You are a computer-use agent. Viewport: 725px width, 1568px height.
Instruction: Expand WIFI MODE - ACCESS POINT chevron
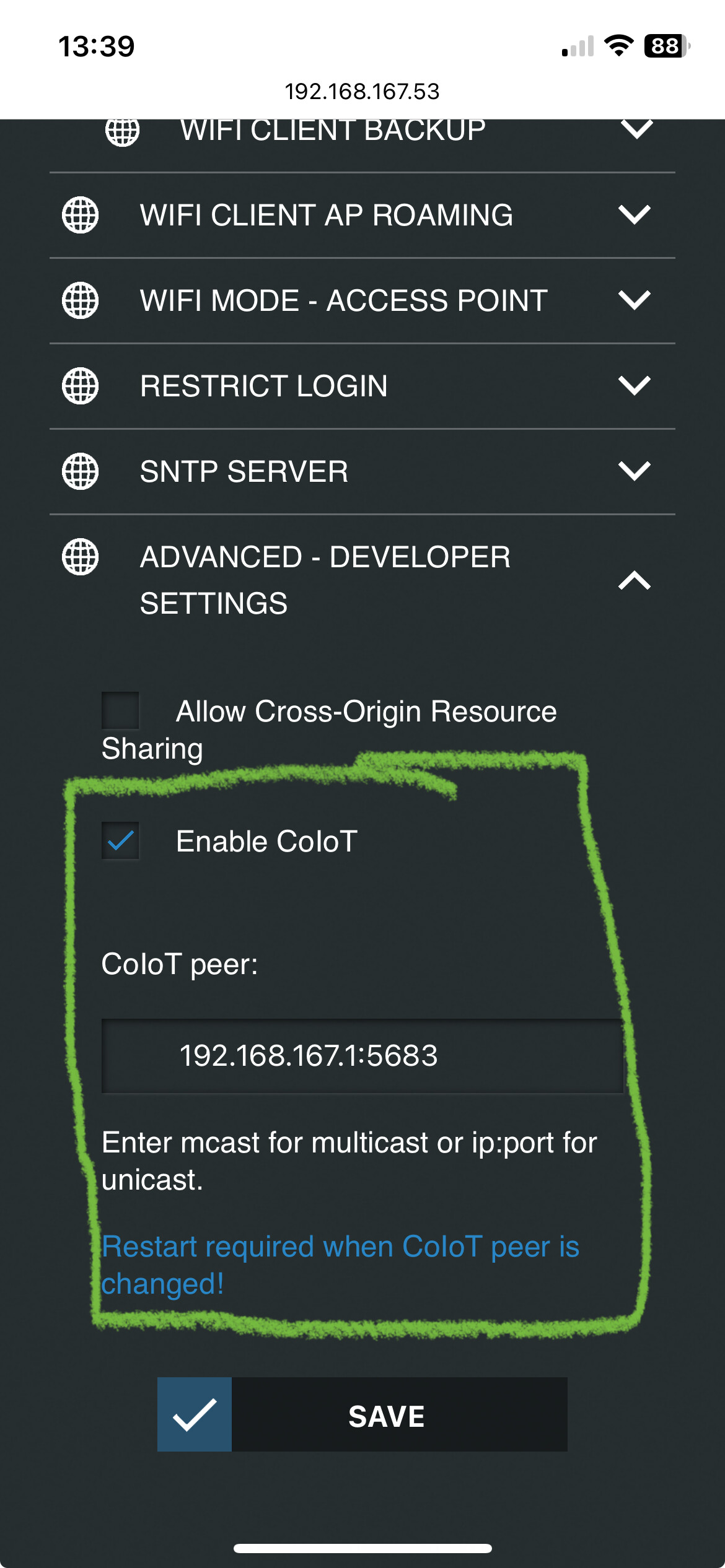click(635, 300)
